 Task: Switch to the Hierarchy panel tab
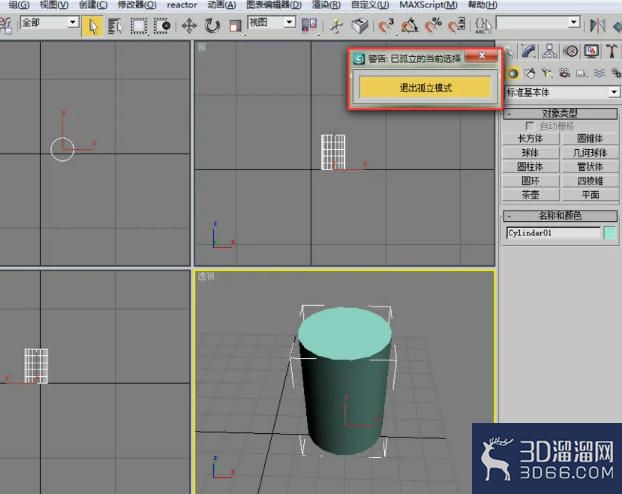549,52
